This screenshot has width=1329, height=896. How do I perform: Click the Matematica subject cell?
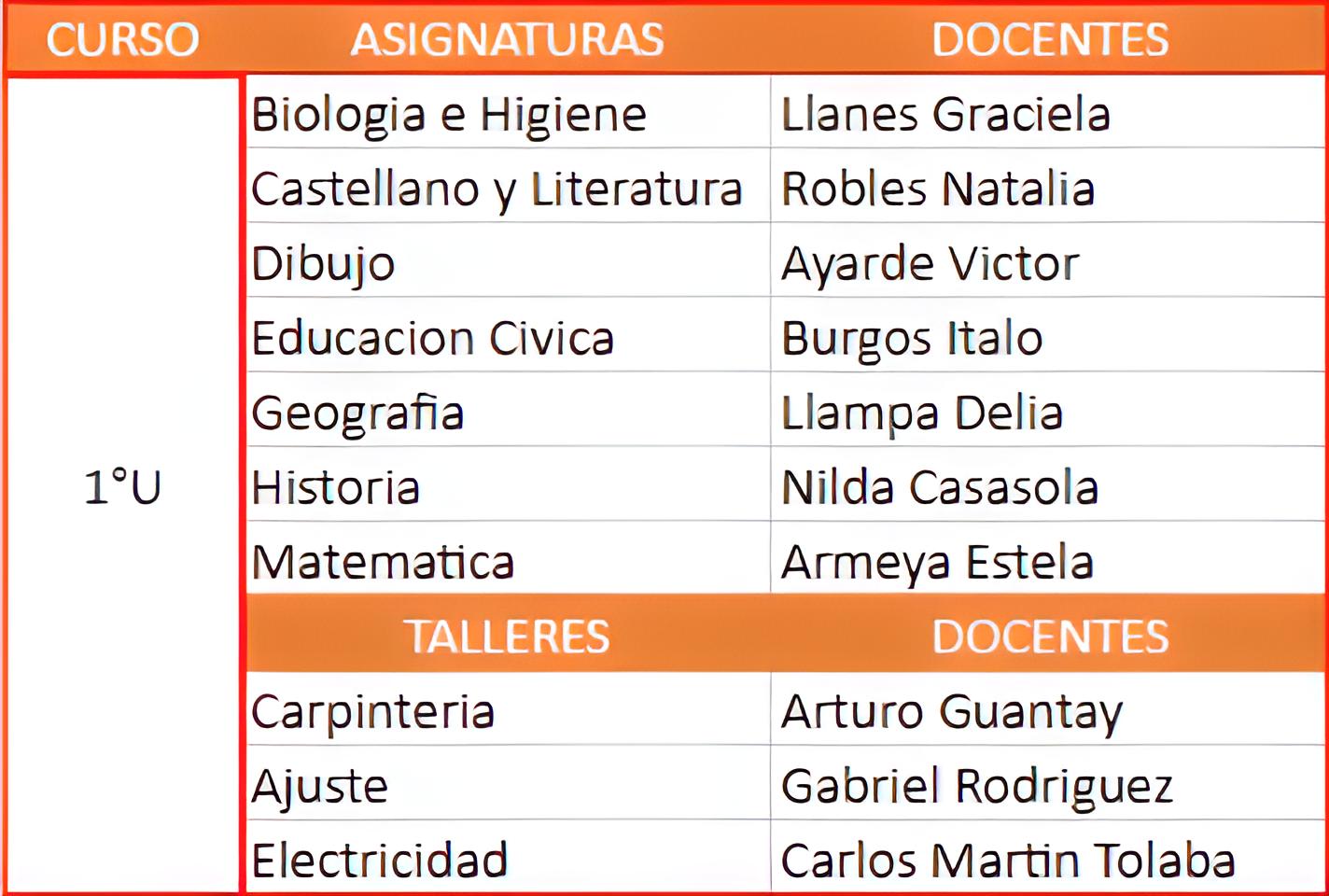(383, 563)
